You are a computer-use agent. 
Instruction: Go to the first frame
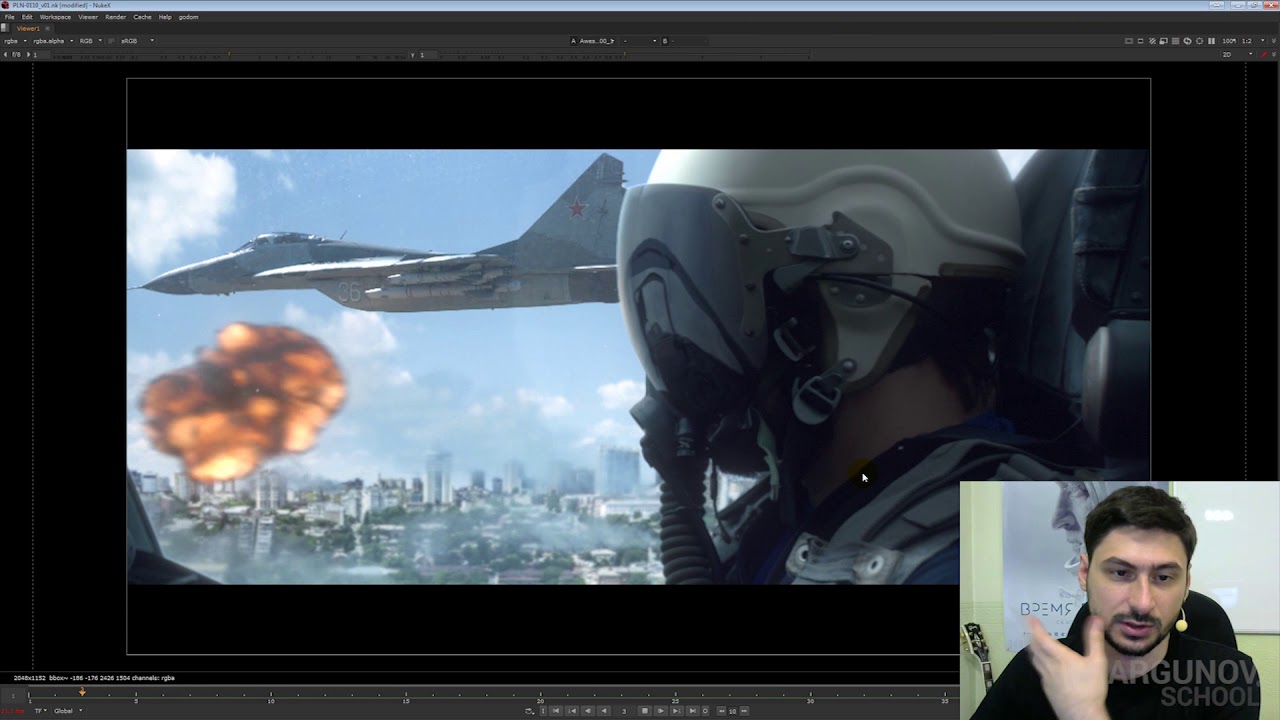pos(556,711)
